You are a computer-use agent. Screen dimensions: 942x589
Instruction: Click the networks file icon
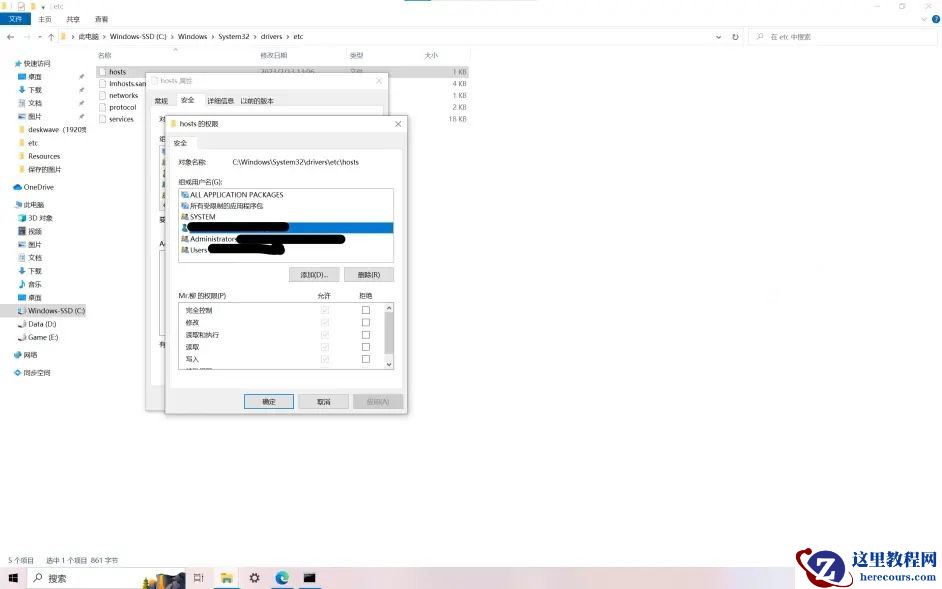point(102,96)
